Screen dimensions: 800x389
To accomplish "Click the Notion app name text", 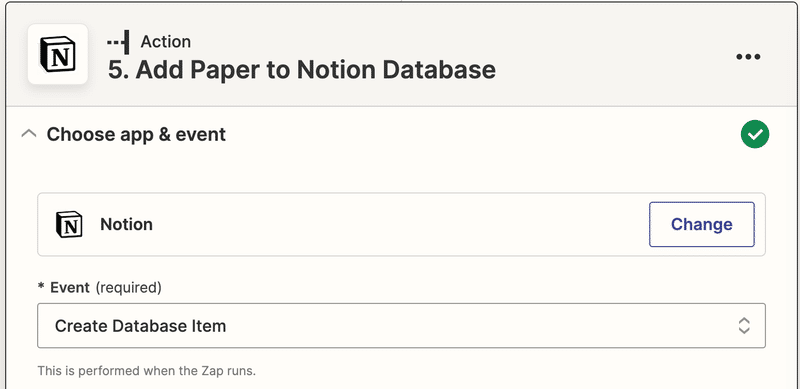I will point(127,224).
